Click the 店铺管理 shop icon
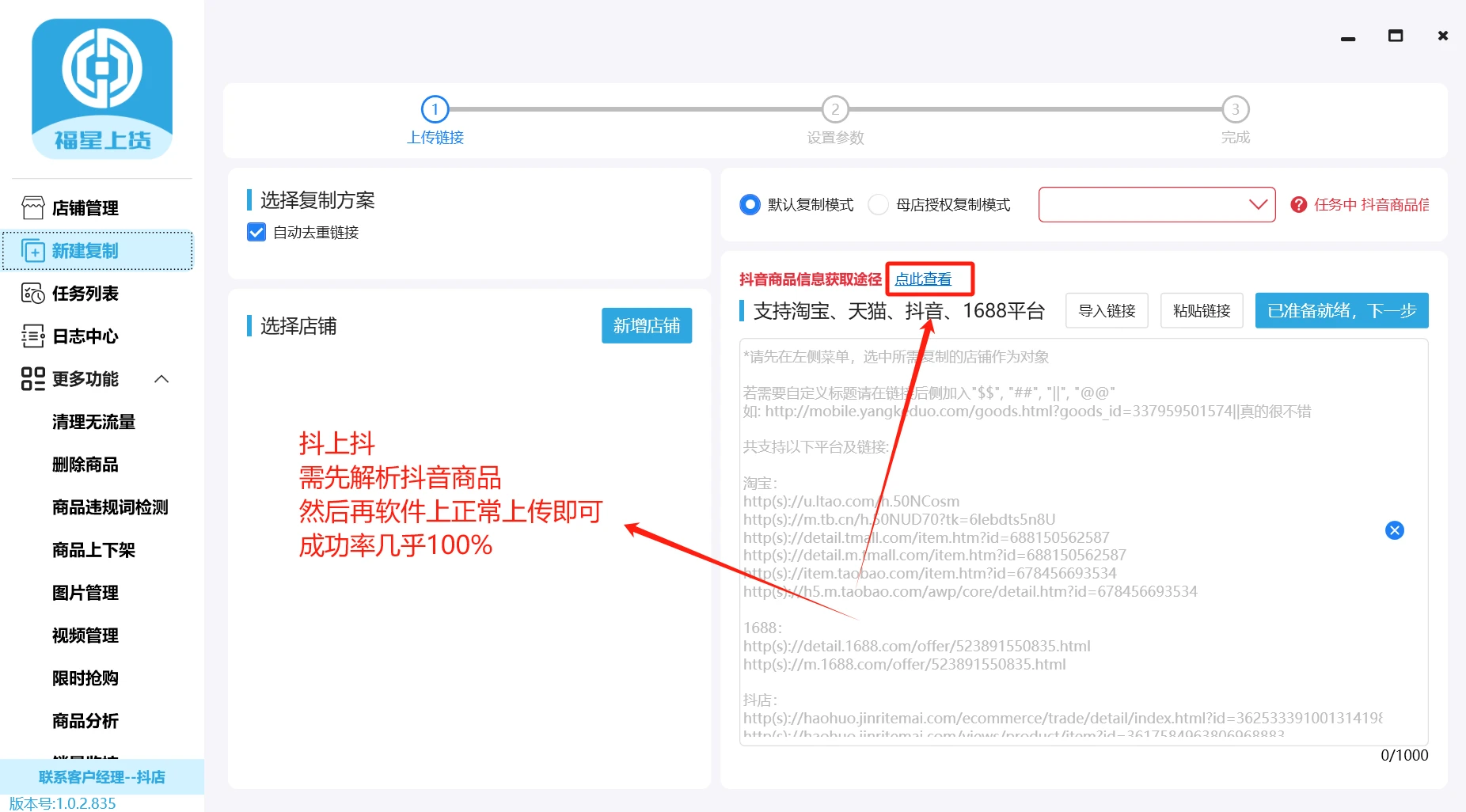The image size is (1466, 812). [x=33, y=208]
